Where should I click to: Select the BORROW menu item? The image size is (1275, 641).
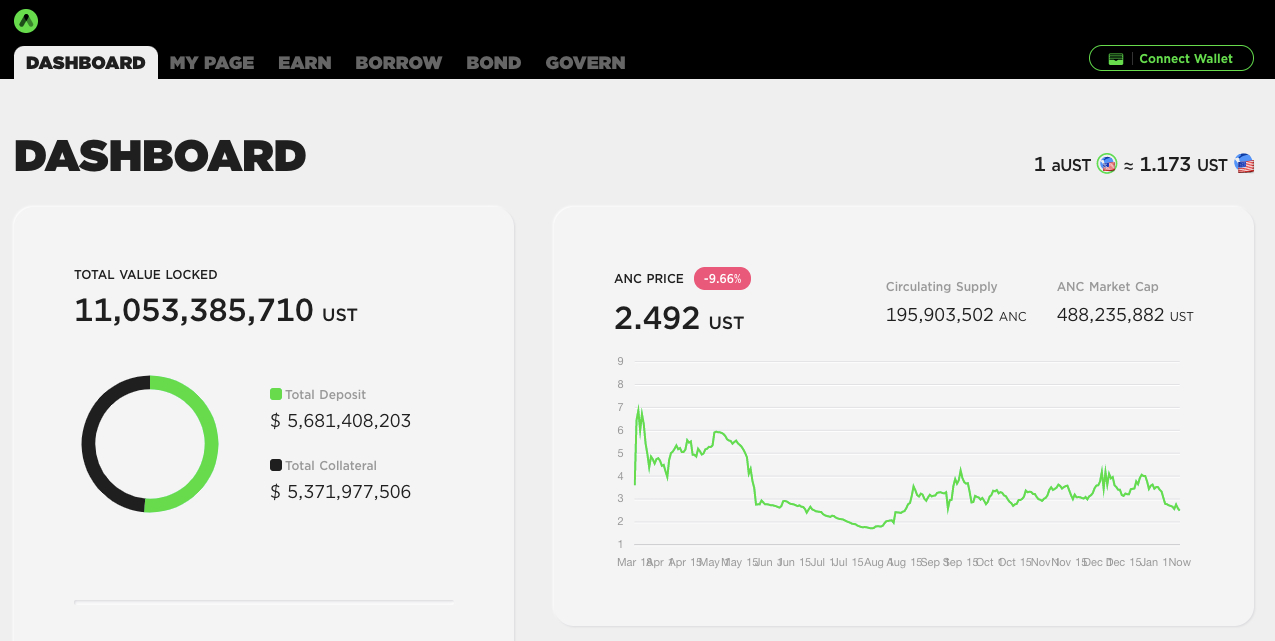pyautogui.click(x=398, y=62)
